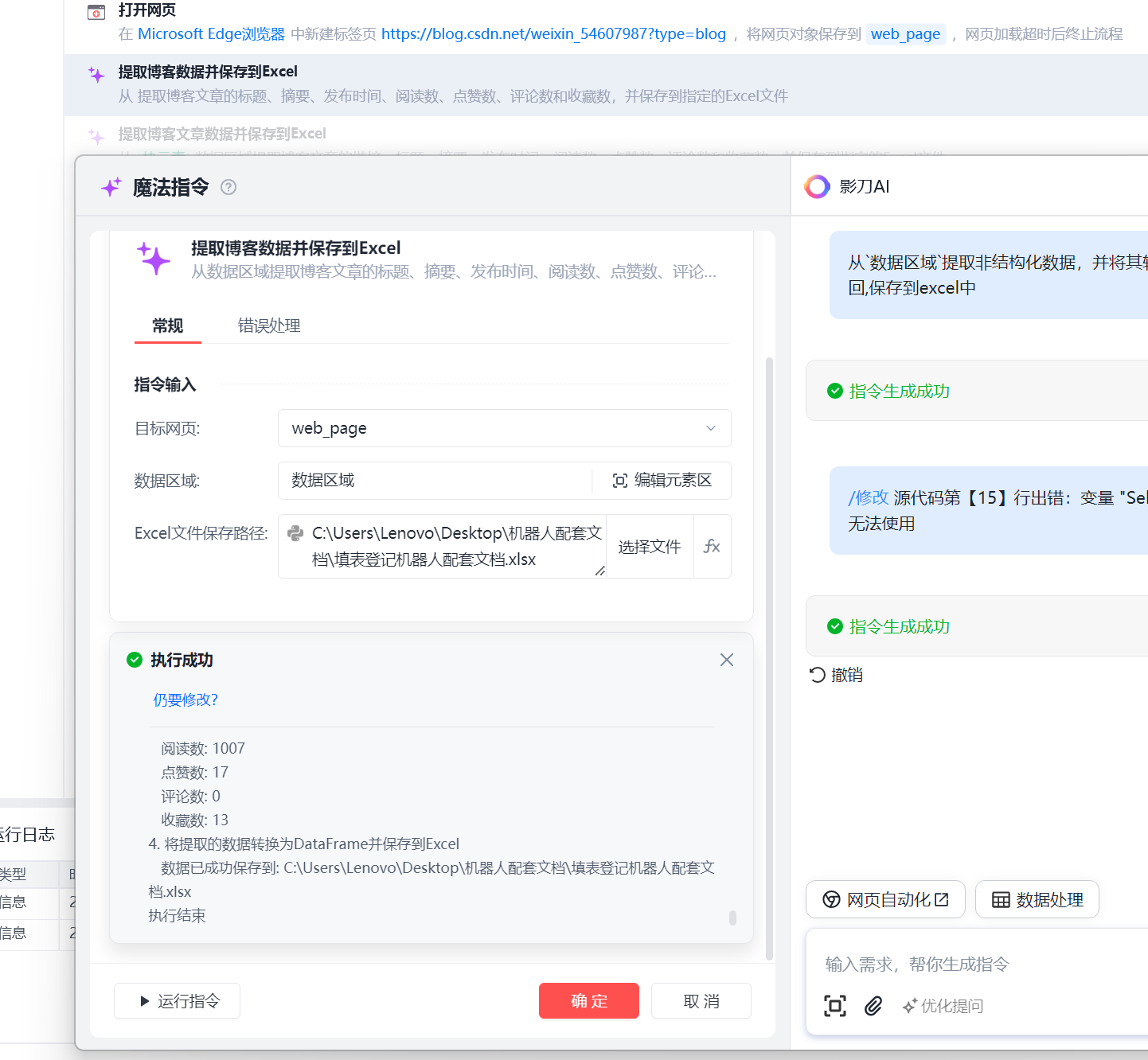Click the 选择文件 button
The height and width of the screenshot is (1060, 1148).
(x=649, y=546)
